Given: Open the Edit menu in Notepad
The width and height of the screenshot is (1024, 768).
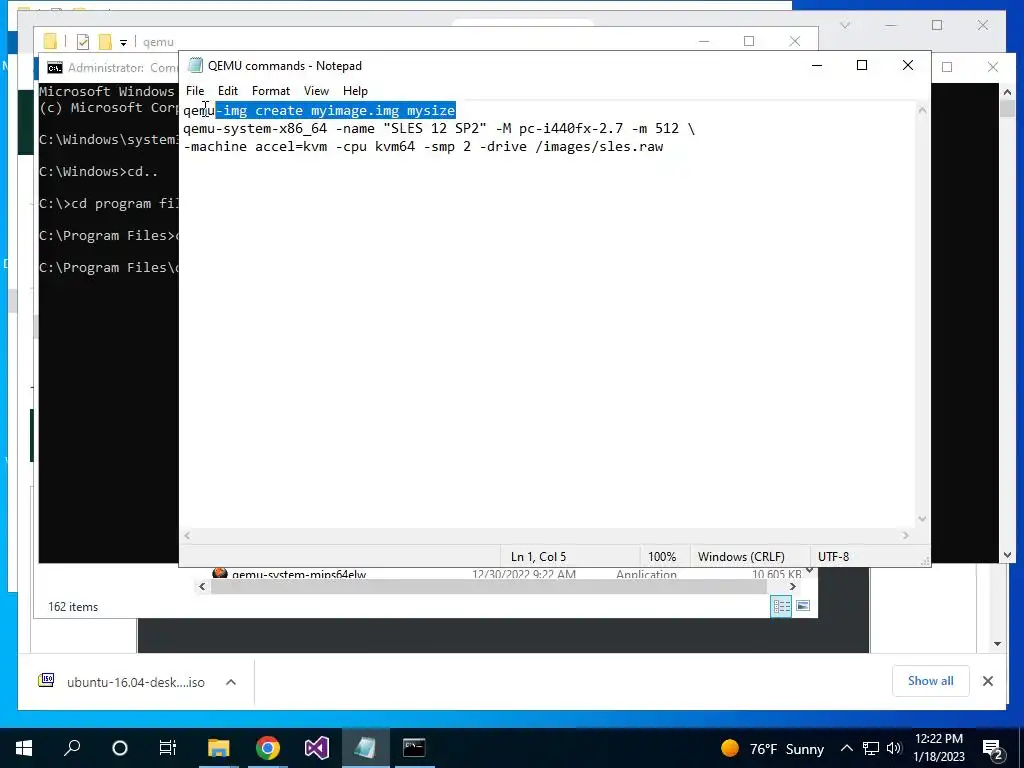Looking at the screenshot, I should point(228,91).
